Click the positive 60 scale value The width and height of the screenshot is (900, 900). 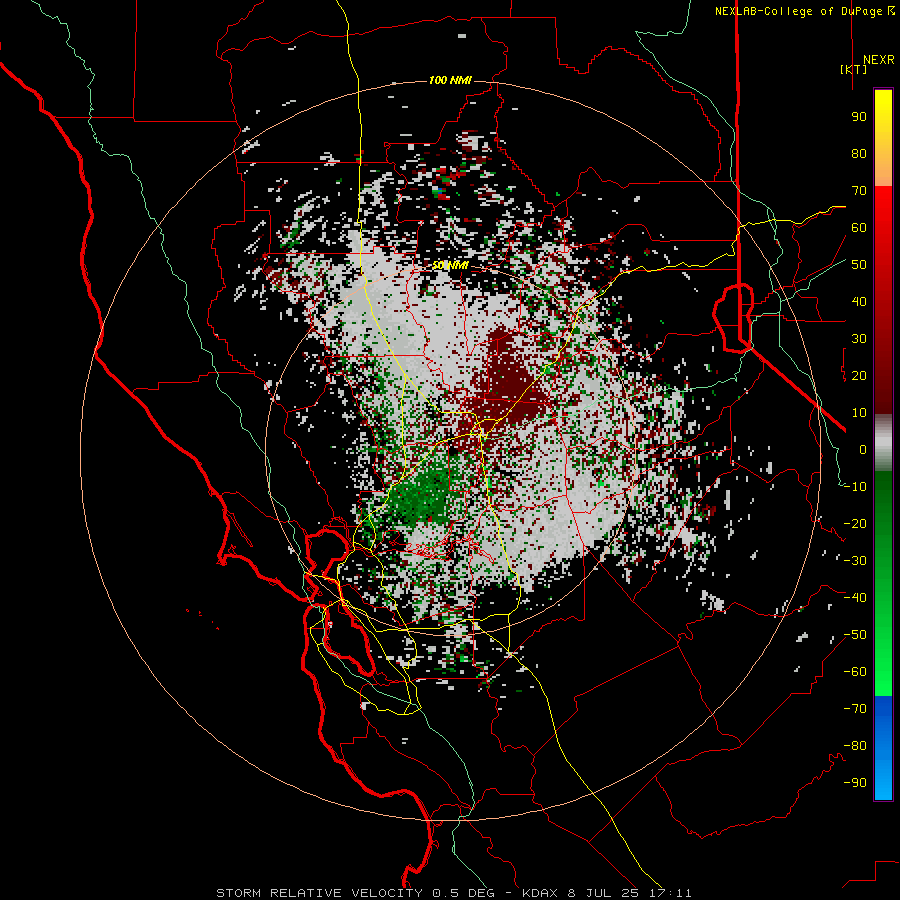[859, 227]
